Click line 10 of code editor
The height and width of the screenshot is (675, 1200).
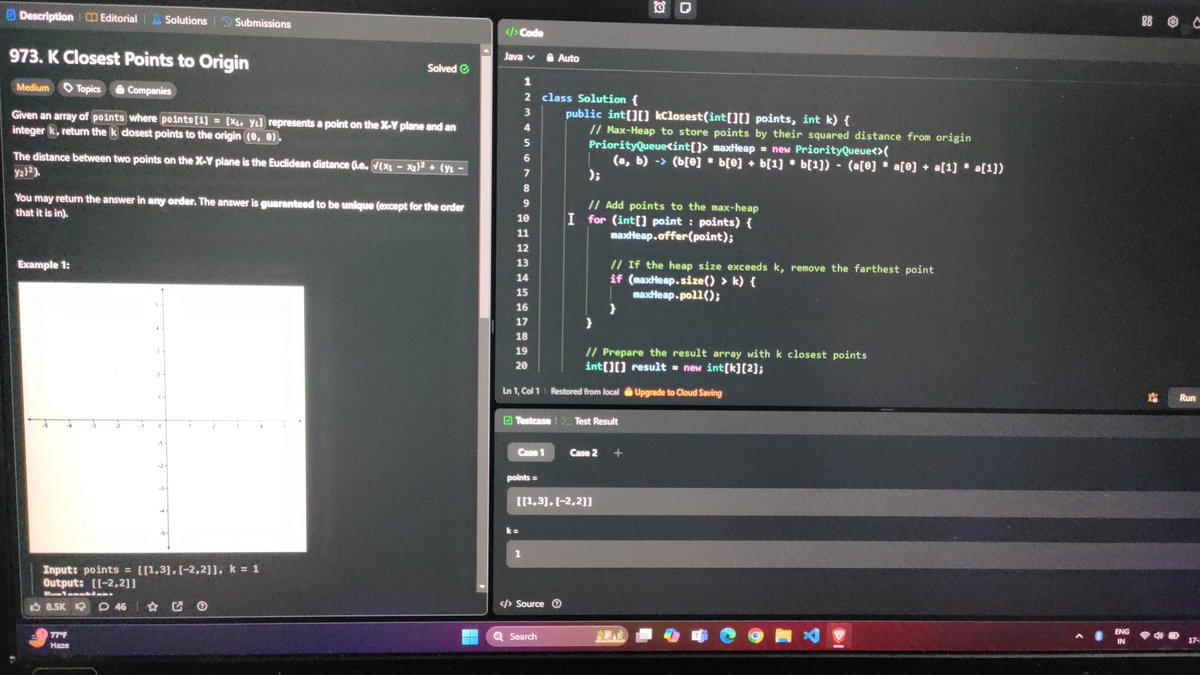tap(670, 220)
